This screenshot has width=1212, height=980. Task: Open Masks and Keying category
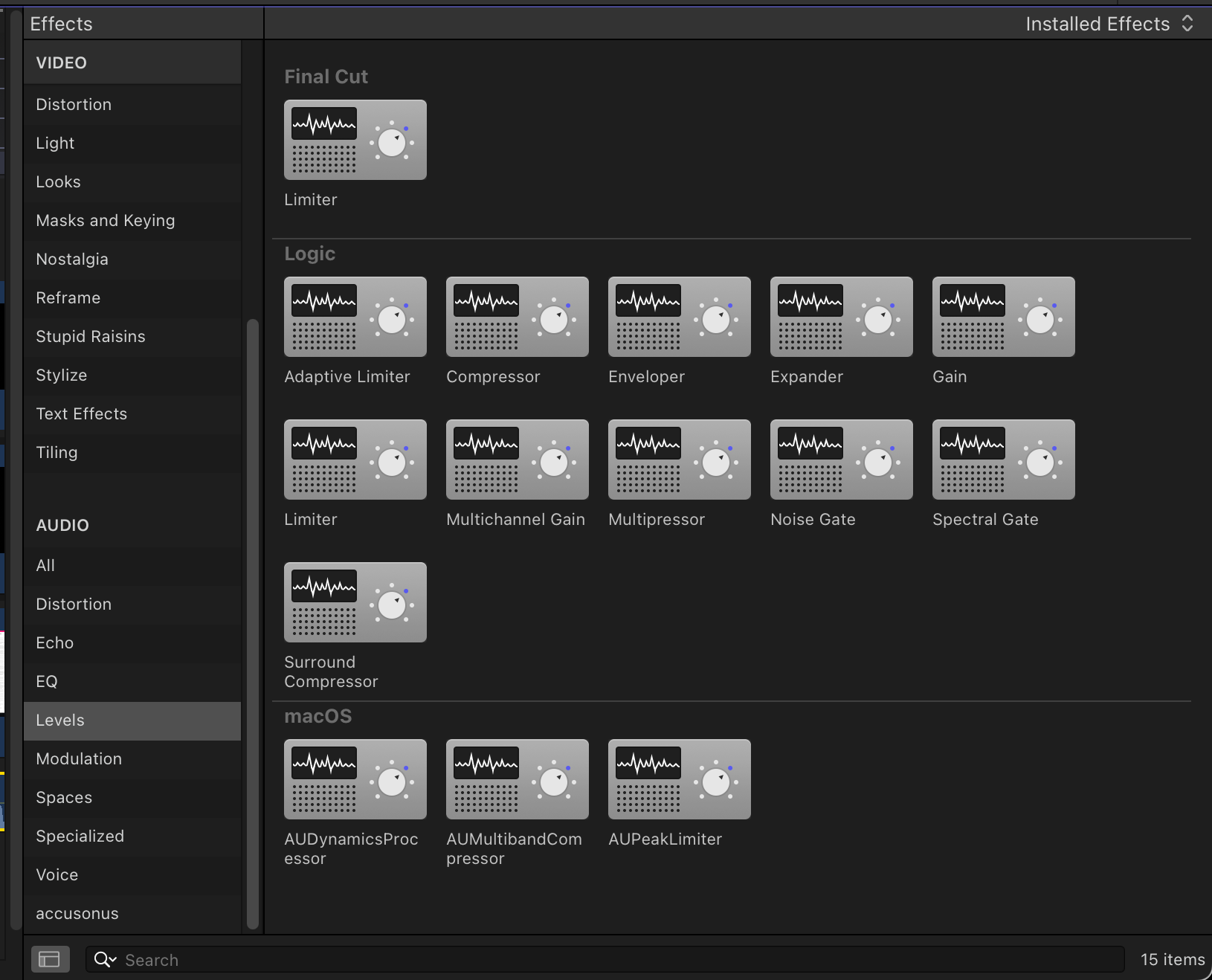coord(132,220)
